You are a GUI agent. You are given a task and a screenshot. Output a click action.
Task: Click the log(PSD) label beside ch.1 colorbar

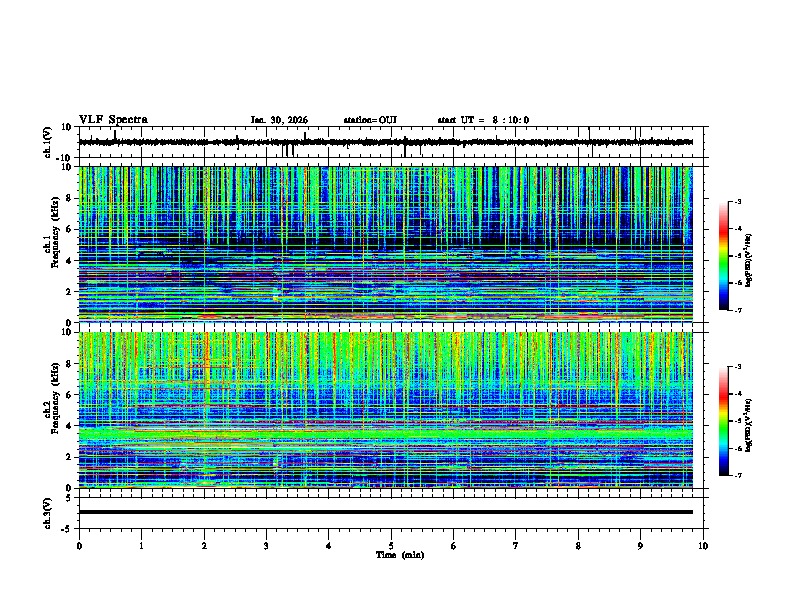749,260
